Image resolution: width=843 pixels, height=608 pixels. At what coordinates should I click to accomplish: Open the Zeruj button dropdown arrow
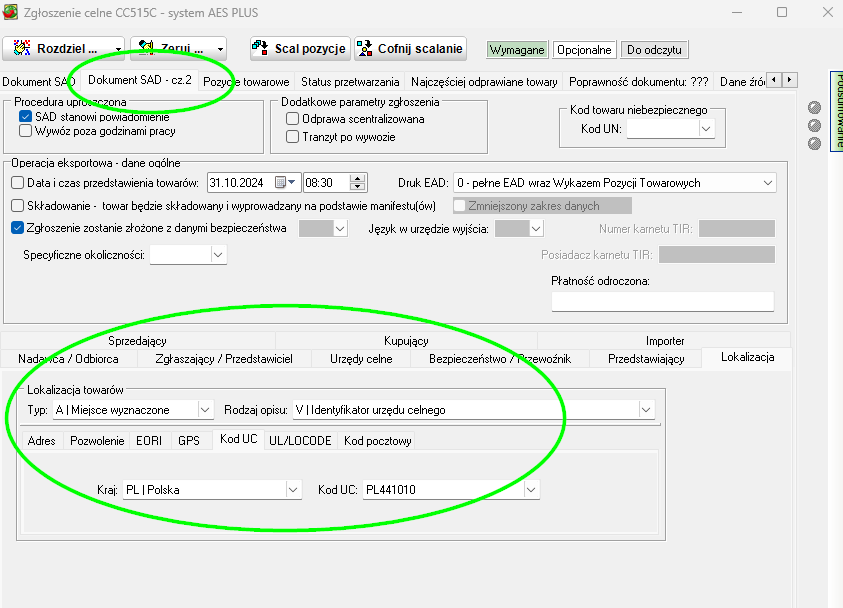coord(220,49)
